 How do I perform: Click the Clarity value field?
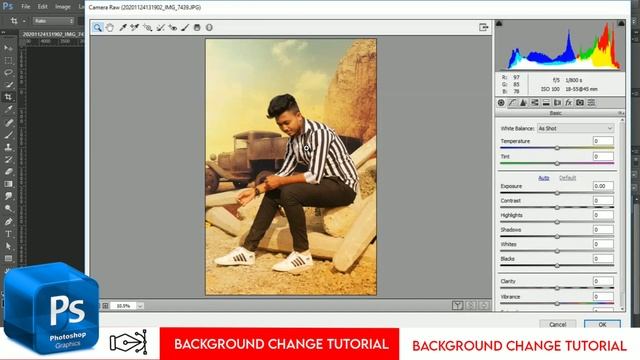pos(603,281)
